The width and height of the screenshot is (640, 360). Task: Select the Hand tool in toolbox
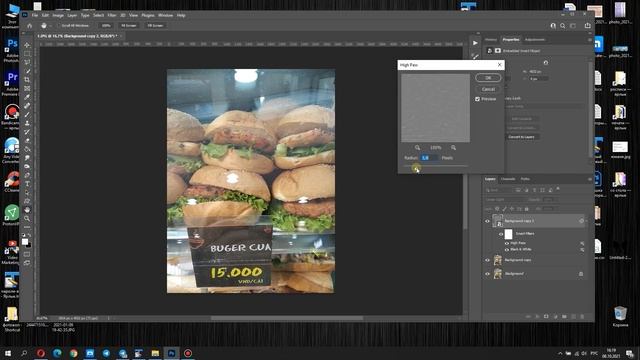click(x=27, y=210)
